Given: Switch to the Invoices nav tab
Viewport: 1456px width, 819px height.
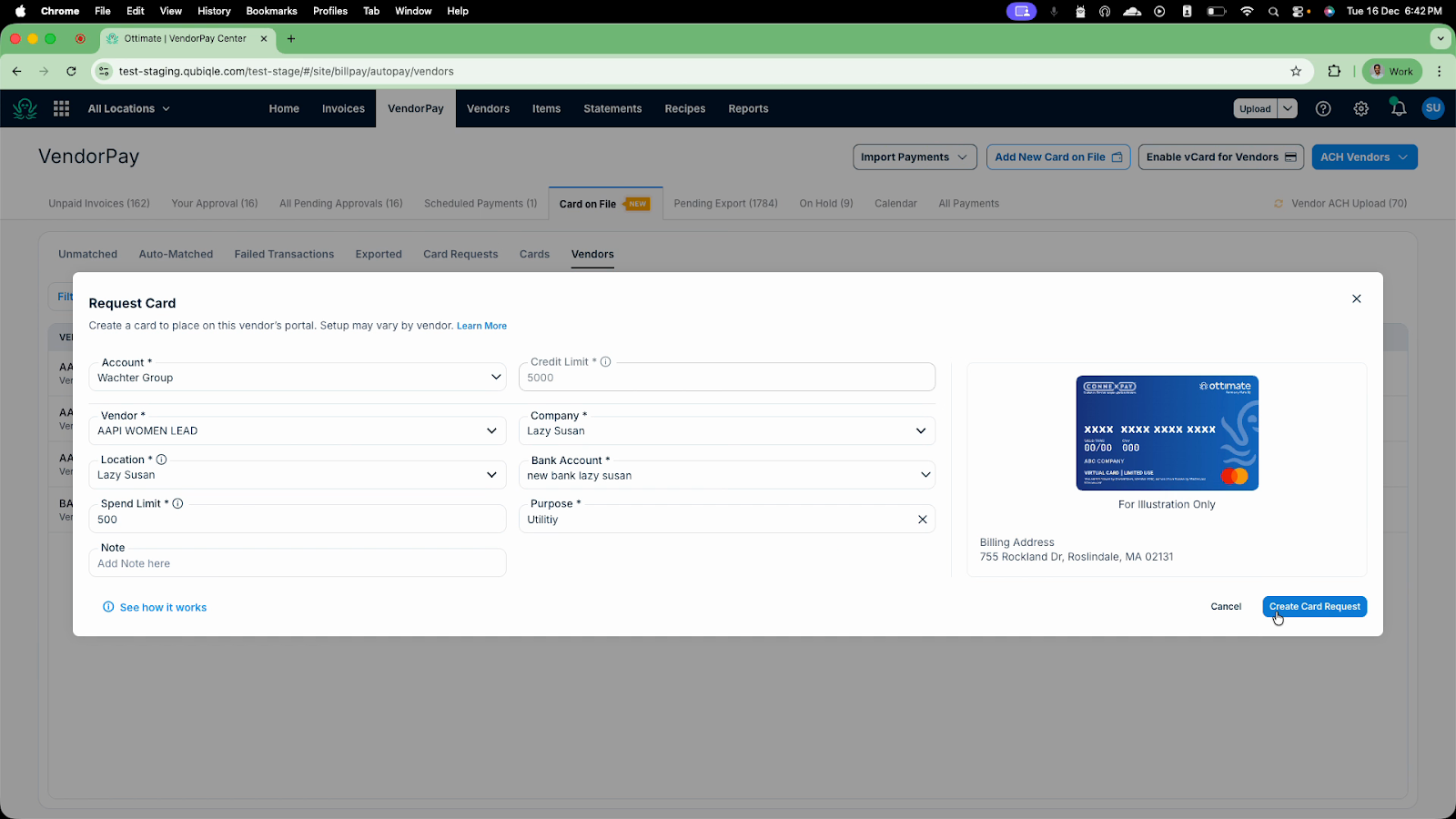Looking at the screenshot, I should (343, 108).
